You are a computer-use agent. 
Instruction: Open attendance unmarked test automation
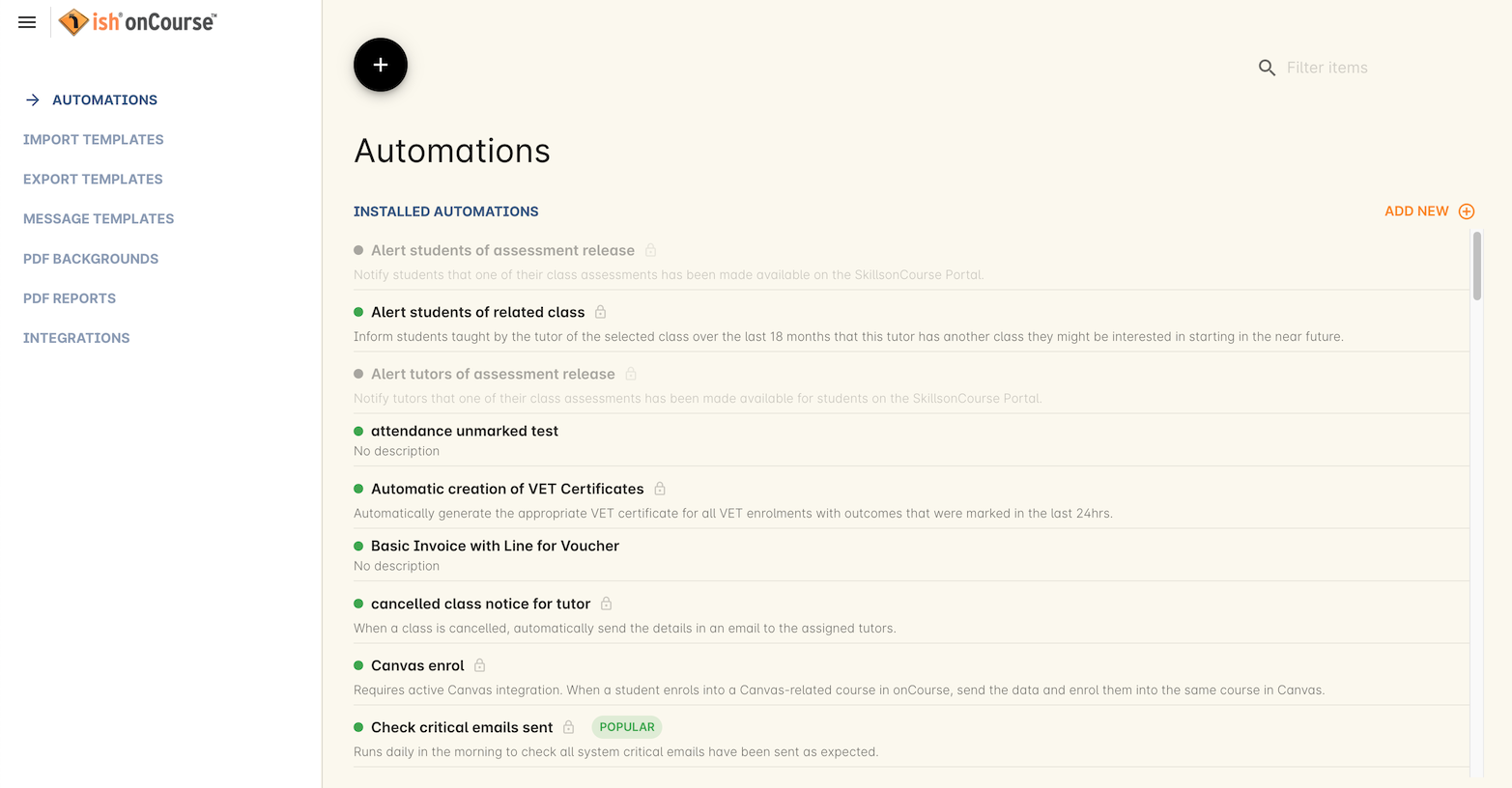[465, 431]
